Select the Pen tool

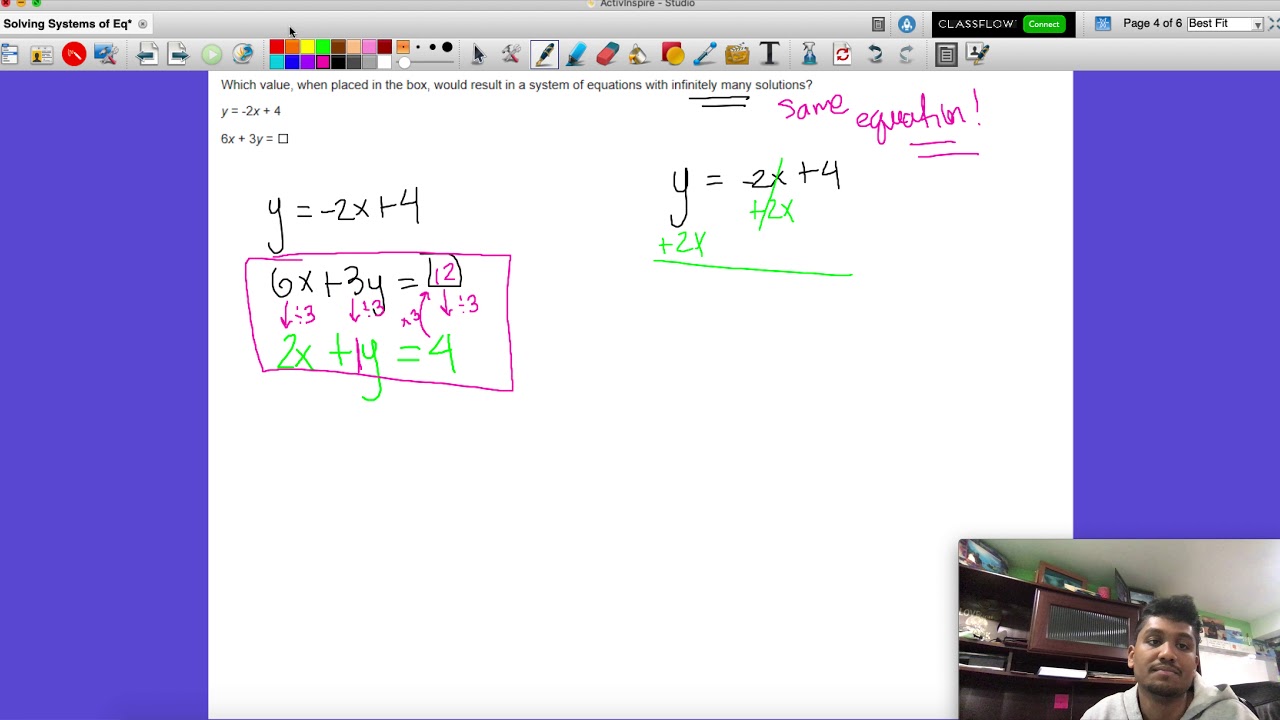[544, 54]
